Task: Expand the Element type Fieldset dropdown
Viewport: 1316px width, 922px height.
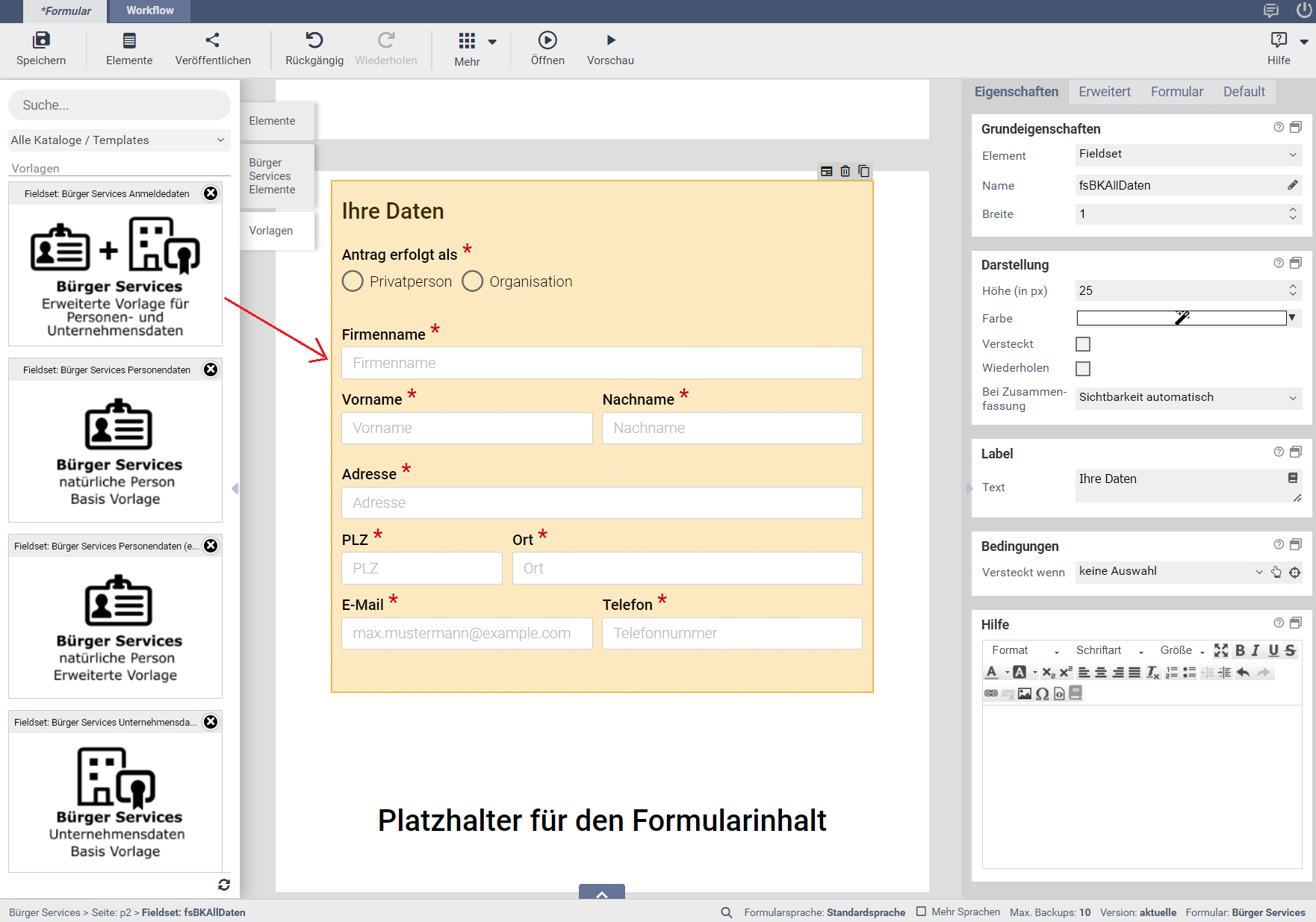Action: pyautogui.click(x=1188, y=155)
